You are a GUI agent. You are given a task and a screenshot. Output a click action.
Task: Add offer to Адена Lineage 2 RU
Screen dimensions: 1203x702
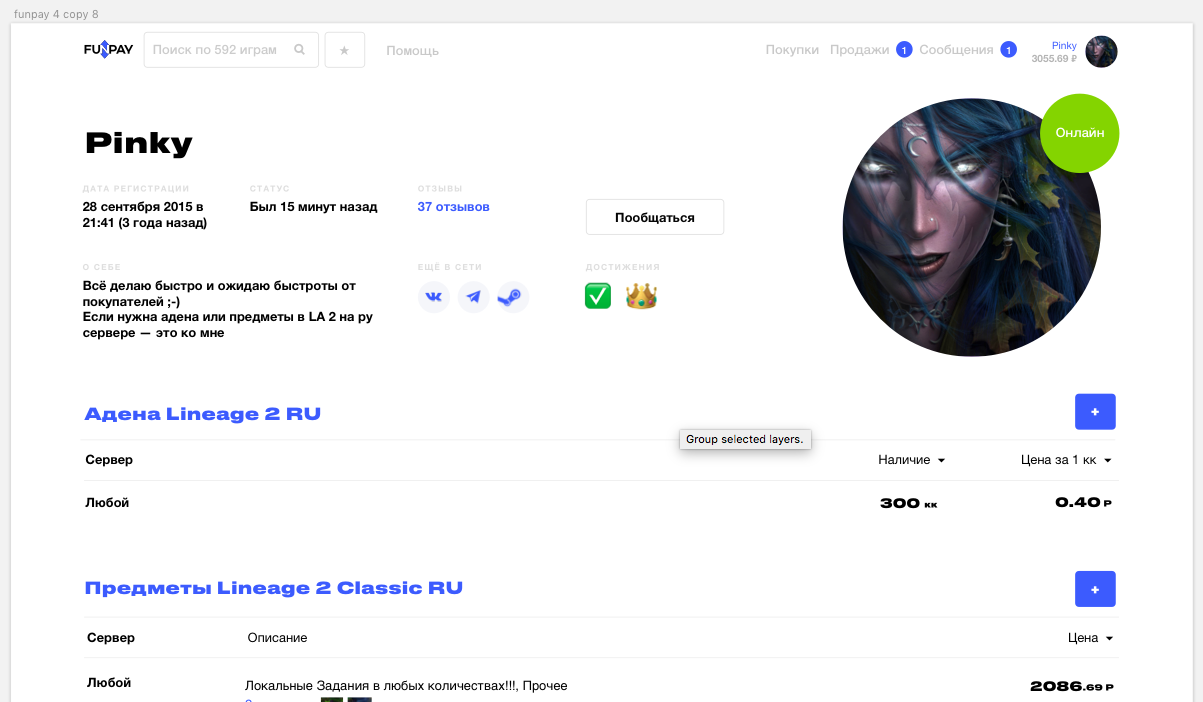(x=1095, y=412)
